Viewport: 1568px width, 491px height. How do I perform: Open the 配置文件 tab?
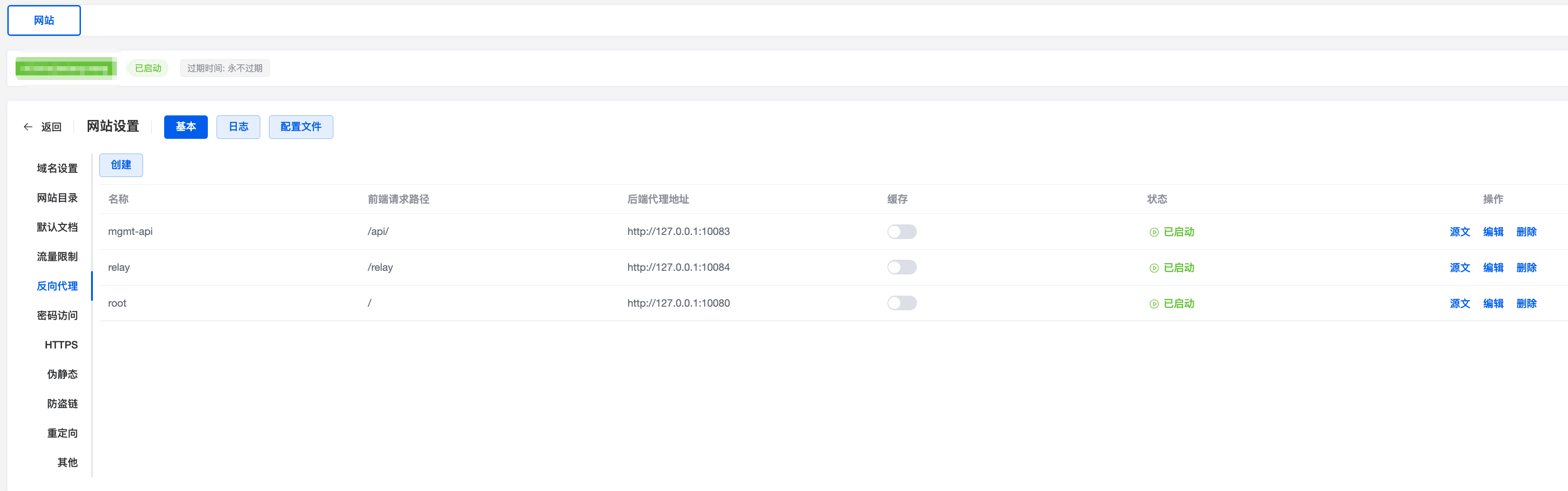(301, 126)
